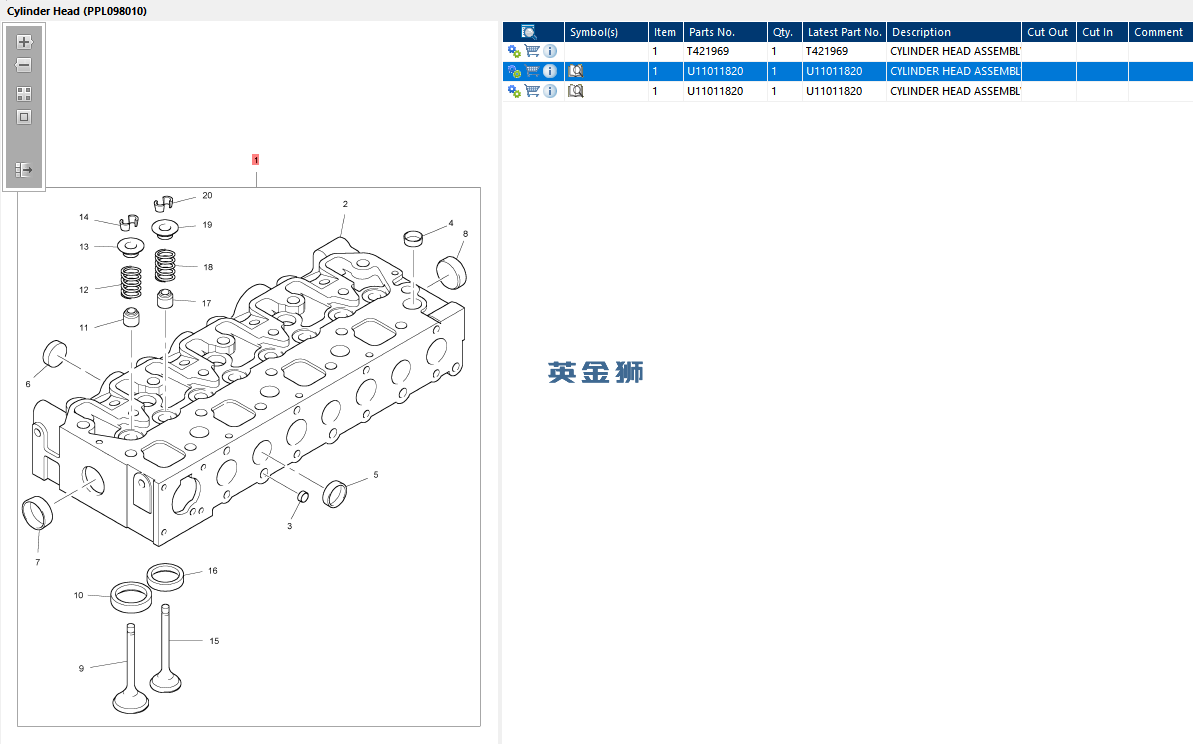The height and width of the screenshot is (744, 1193).
Task: Select the T421969 part number cell
Action: [x=725, y=51]
